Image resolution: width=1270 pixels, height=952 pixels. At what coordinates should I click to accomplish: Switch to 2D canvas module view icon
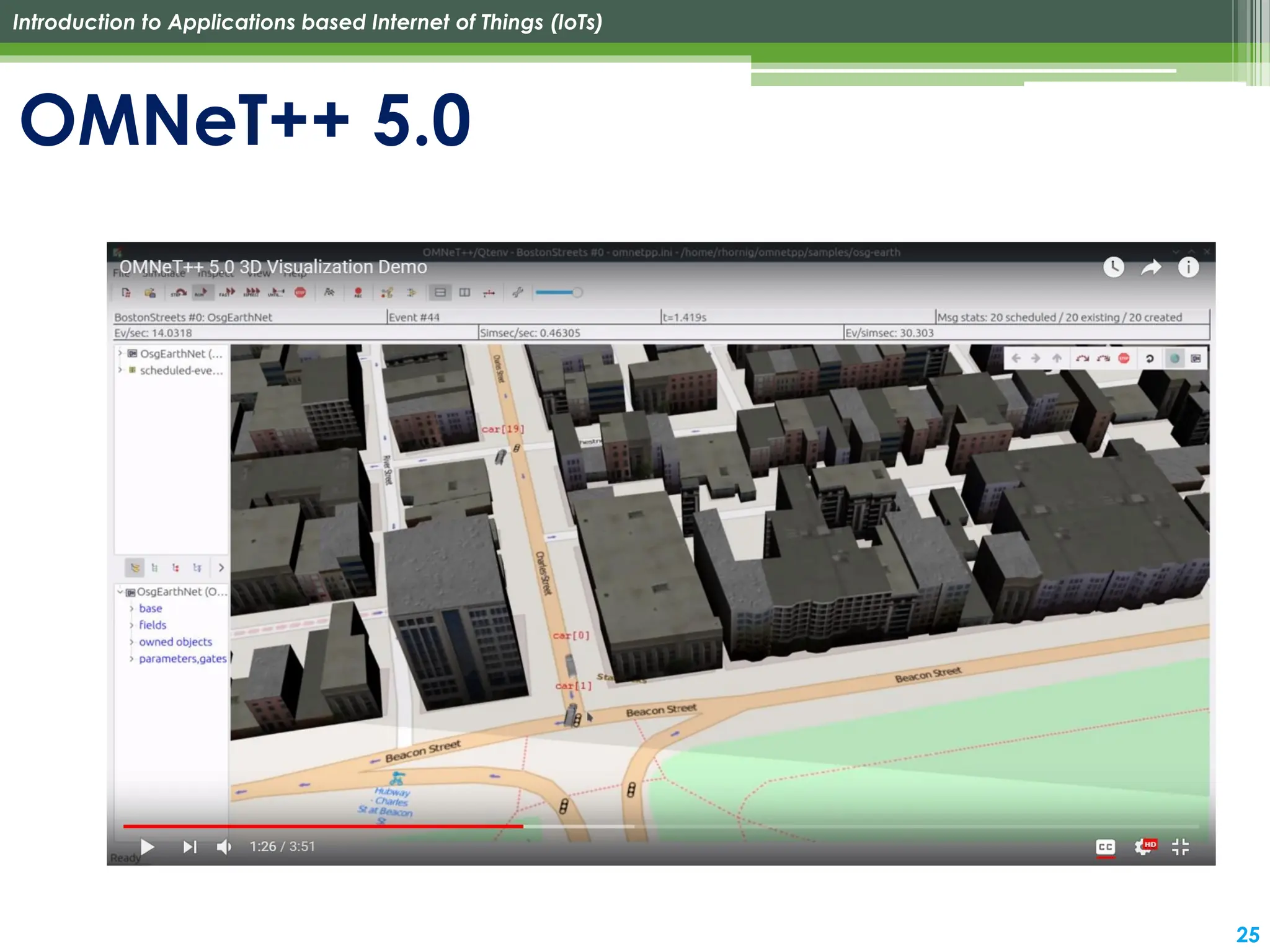point(1196,358)
